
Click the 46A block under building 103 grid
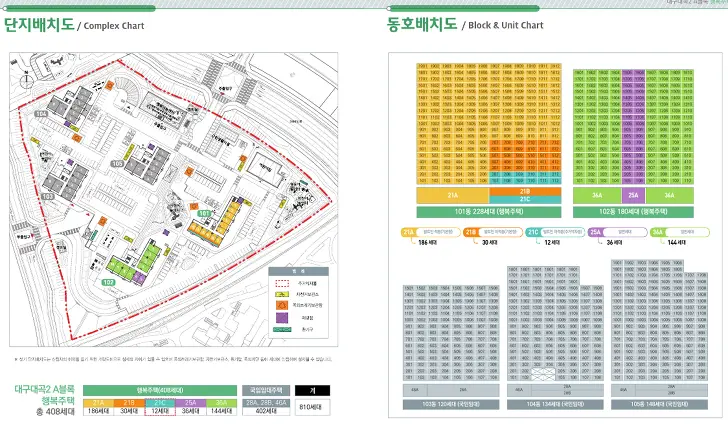[415, 390]
